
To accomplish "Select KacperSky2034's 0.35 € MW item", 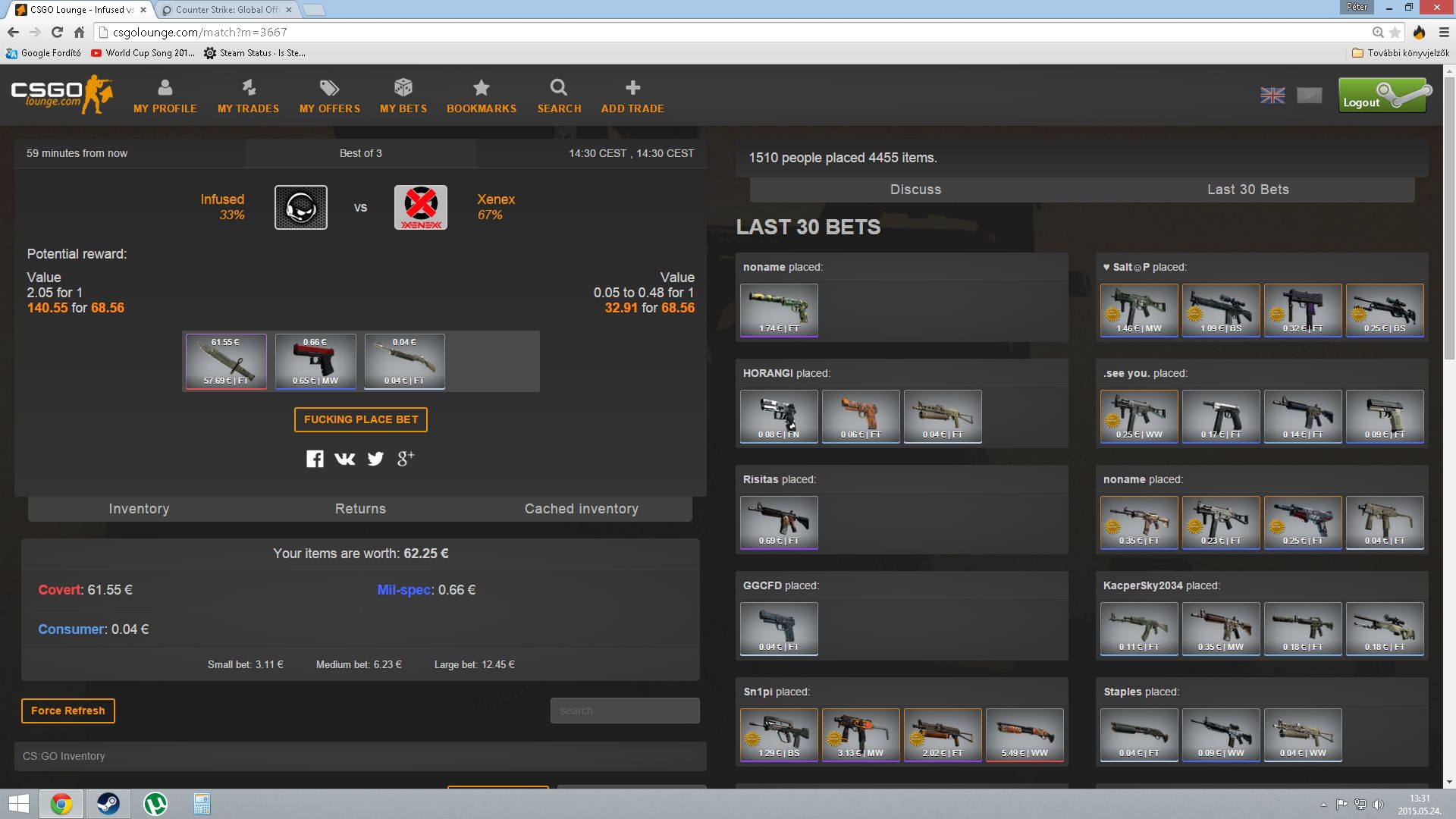I will pos(1221,629).
